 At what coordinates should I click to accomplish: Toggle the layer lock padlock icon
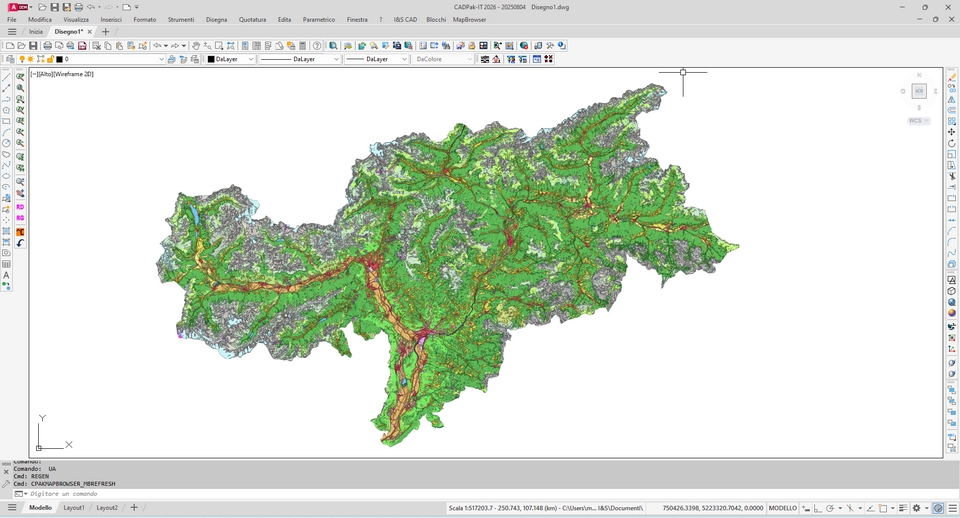click(50, 59)
